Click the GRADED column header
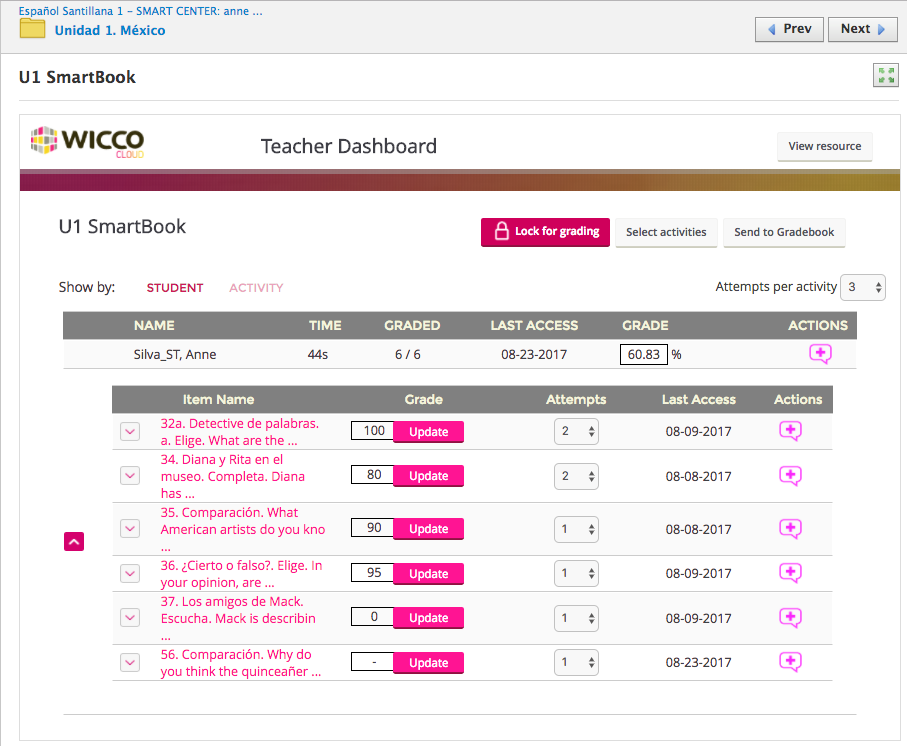The image size is (907, 746). (412, 326)
